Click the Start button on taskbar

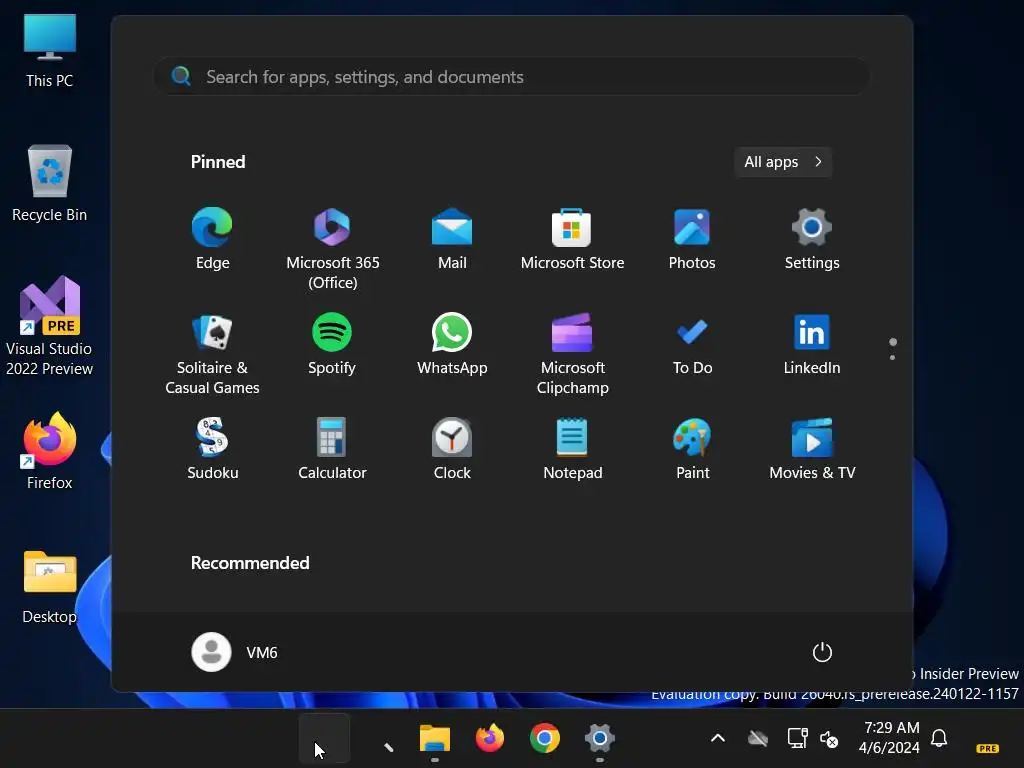pos(325,738)
